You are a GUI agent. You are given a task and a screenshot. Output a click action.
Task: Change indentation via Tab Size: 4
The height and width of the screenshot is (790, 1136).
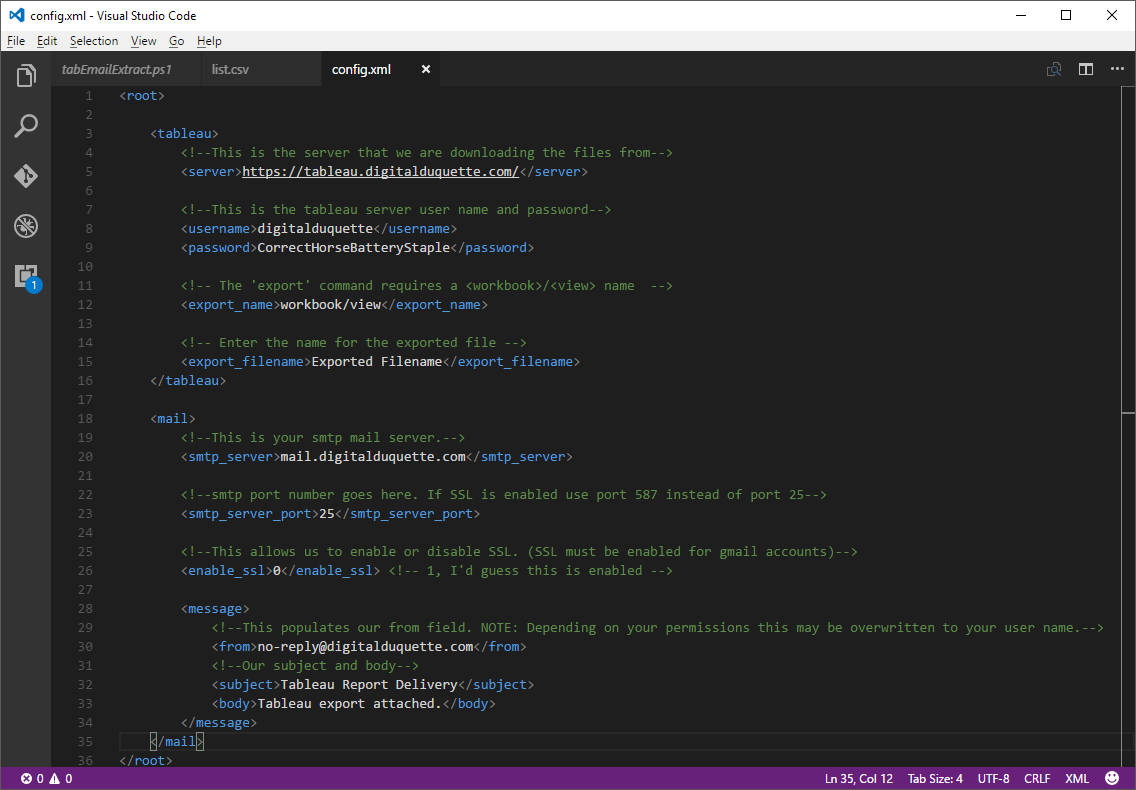[935, 778]
